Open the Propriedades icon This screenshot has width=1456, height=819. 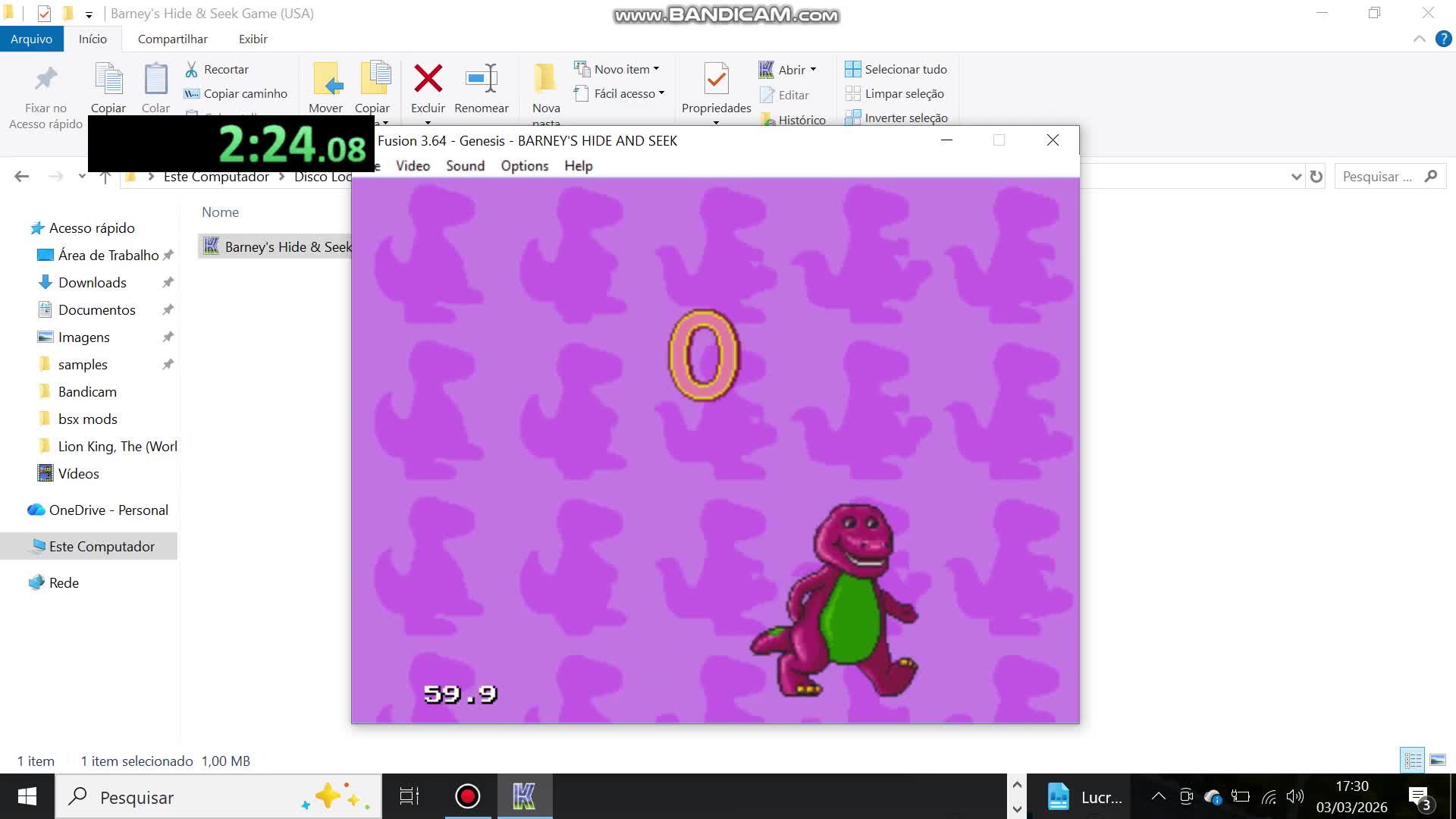click(716, 78)
